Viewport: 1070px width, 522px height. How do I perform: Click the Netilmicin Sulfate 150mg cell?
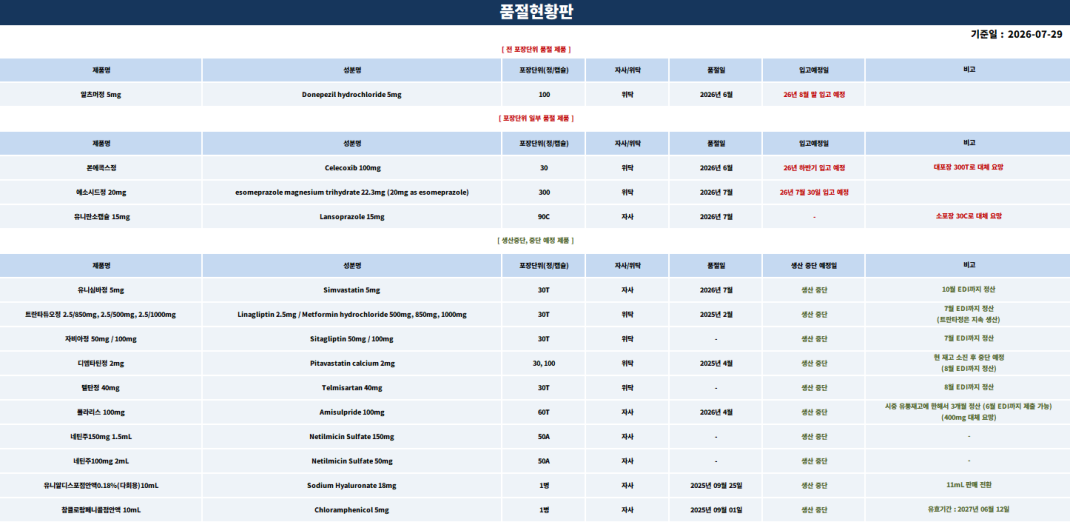(x=351, y=437)
